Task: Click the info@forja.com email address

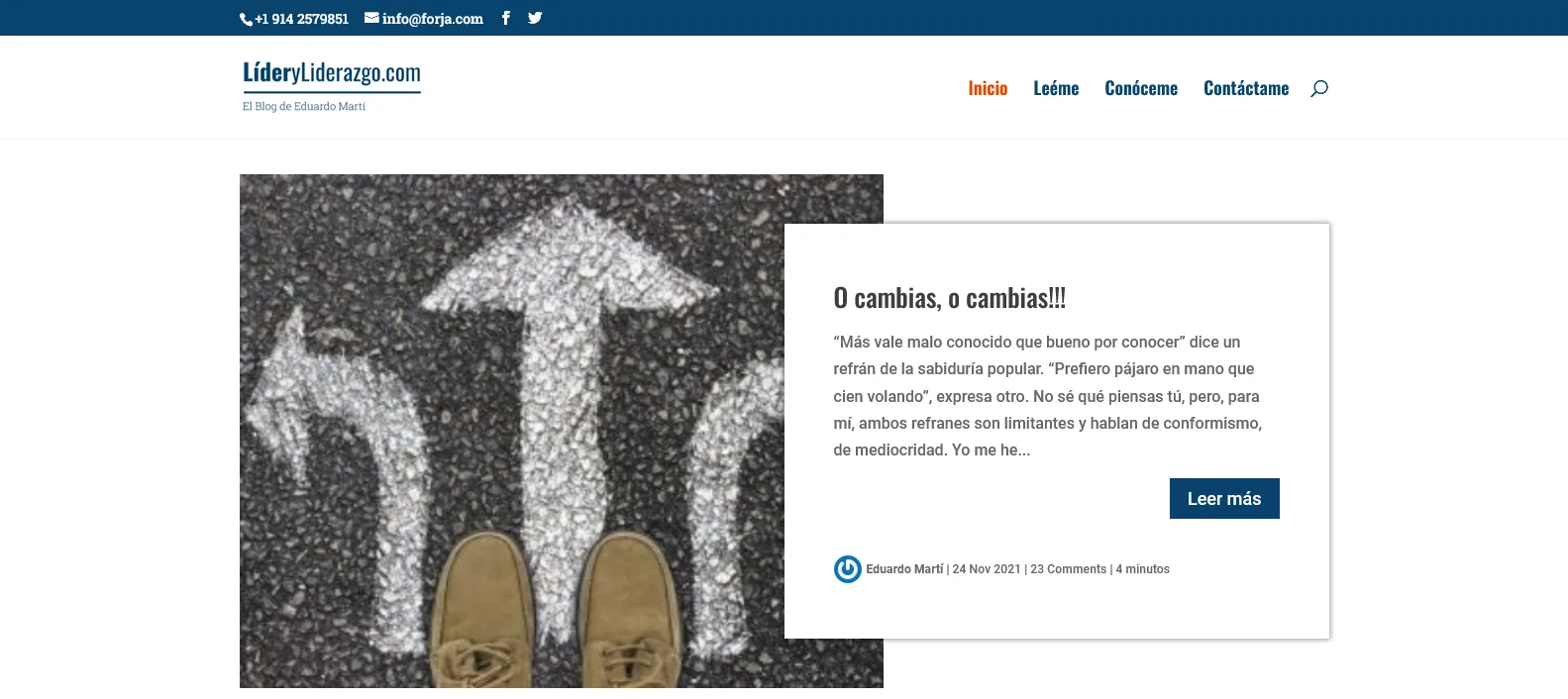Action: pyautogui.click(x=432, y=19)
